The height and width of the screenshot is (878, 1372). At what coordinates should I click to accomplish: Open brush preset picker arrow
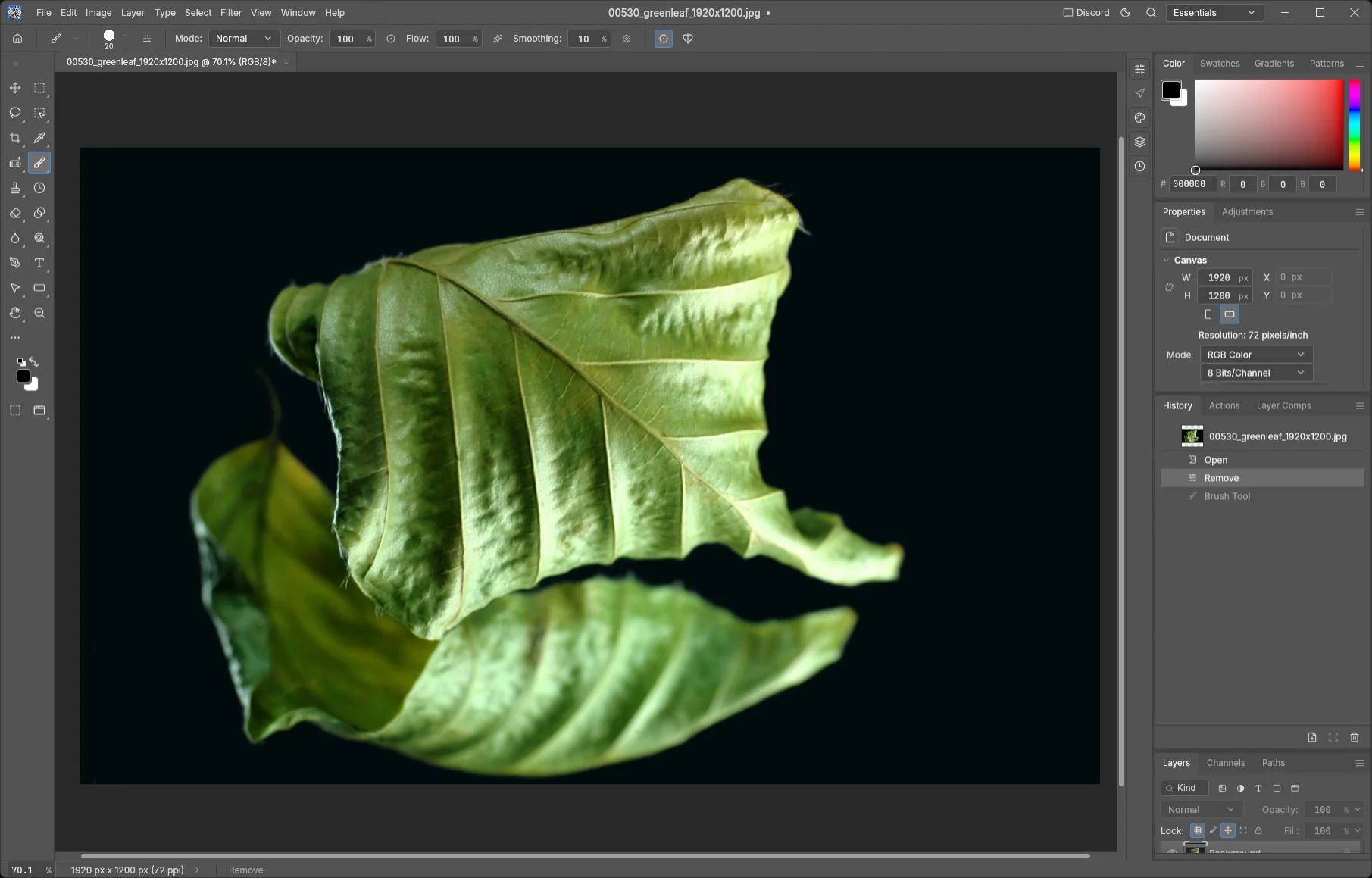(125, 35)
